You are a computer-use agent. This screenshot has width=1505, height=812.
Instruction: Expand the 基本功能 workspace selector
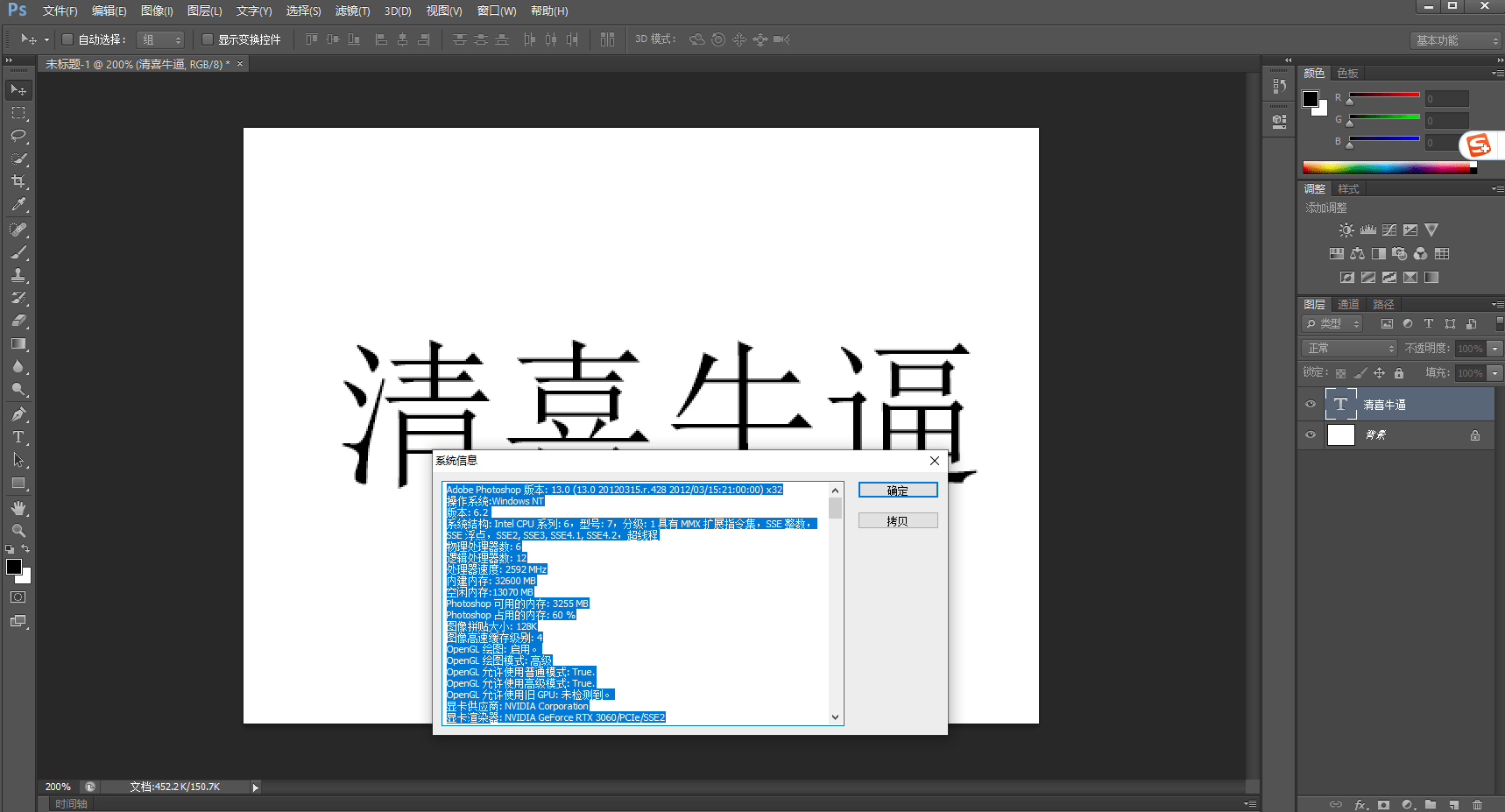(x=1455, y=39)
